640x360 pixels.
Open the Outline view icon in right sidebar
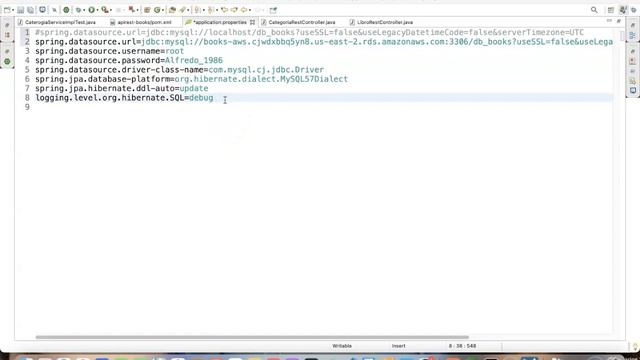tap(633, 36)
